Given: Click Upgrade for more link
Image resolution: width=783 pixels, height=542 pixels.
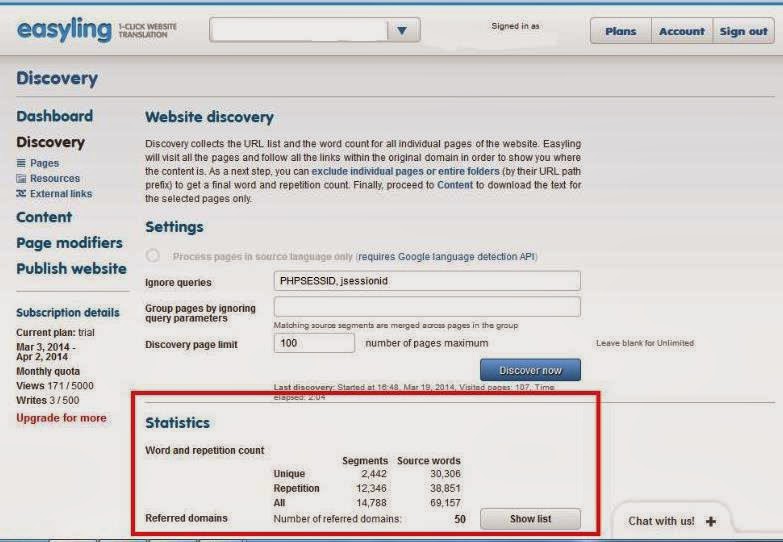Looking at the screenshot, I should [61, 418].
